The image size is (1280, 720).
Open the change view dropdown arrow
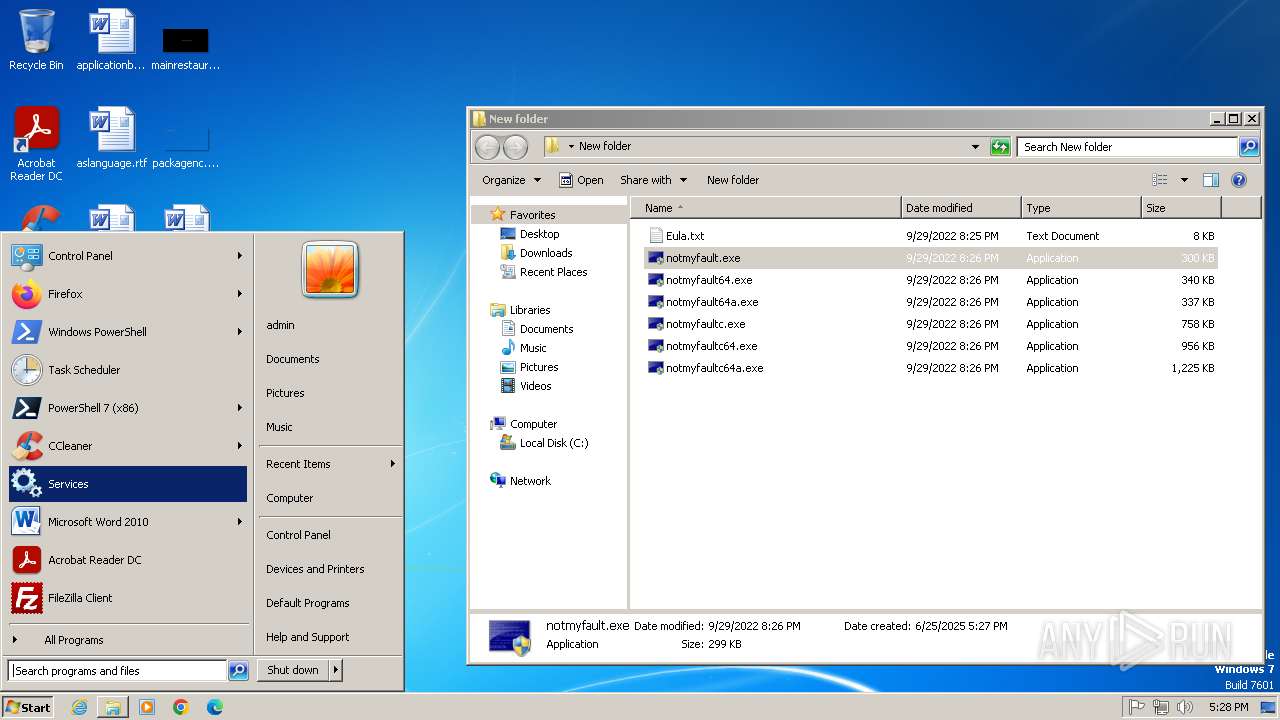[1184, 180]
